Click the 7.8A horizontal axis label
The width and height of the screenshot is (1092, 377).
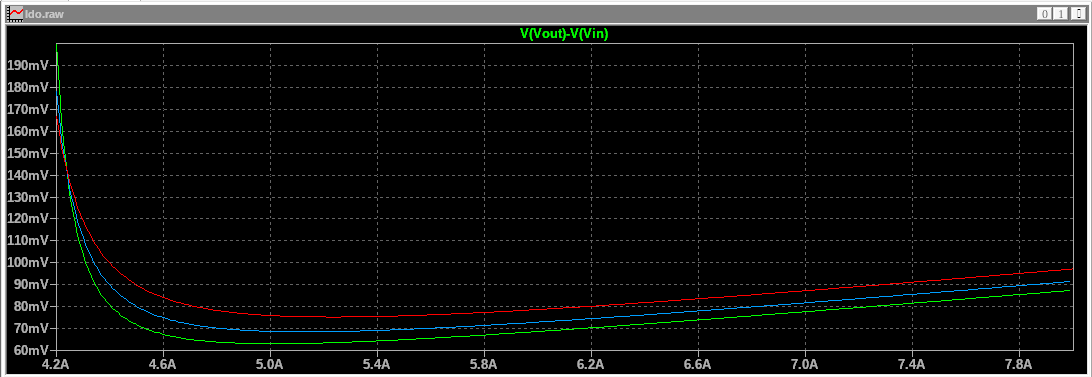pos(1018,364)
